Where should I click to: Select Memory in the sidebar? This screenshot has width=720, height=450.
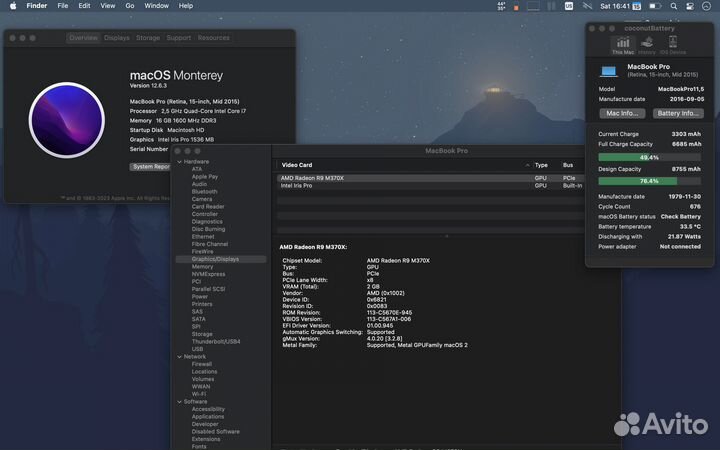click(202, 267)
